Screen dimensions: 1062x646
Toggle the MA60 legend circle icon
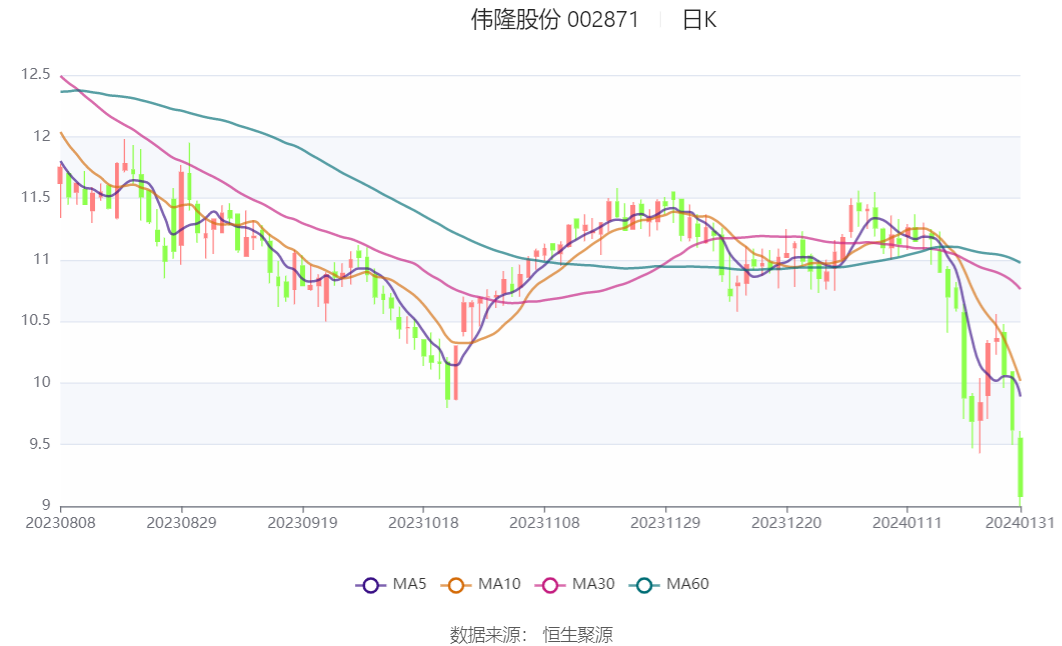644,585
